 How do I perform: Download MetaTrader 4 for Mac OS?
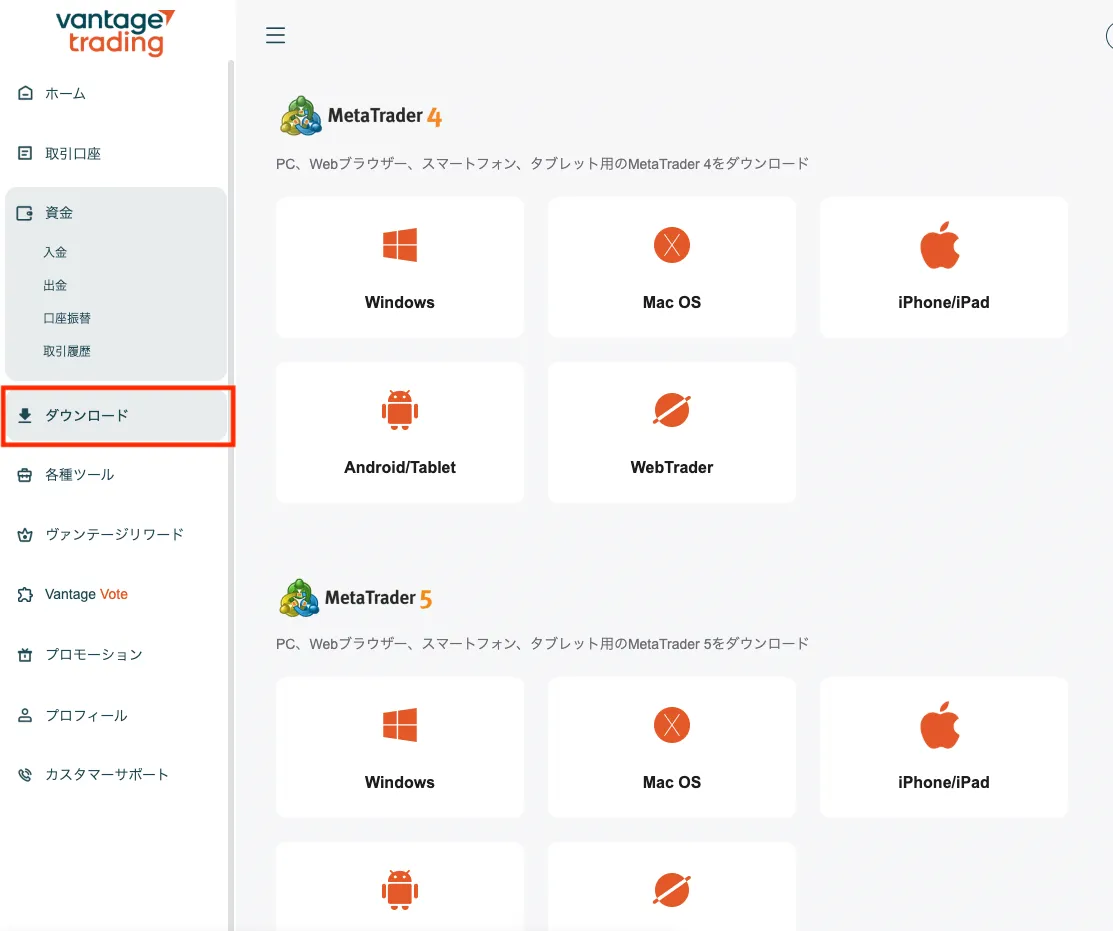pyautogui.click(x=671, y=268)
